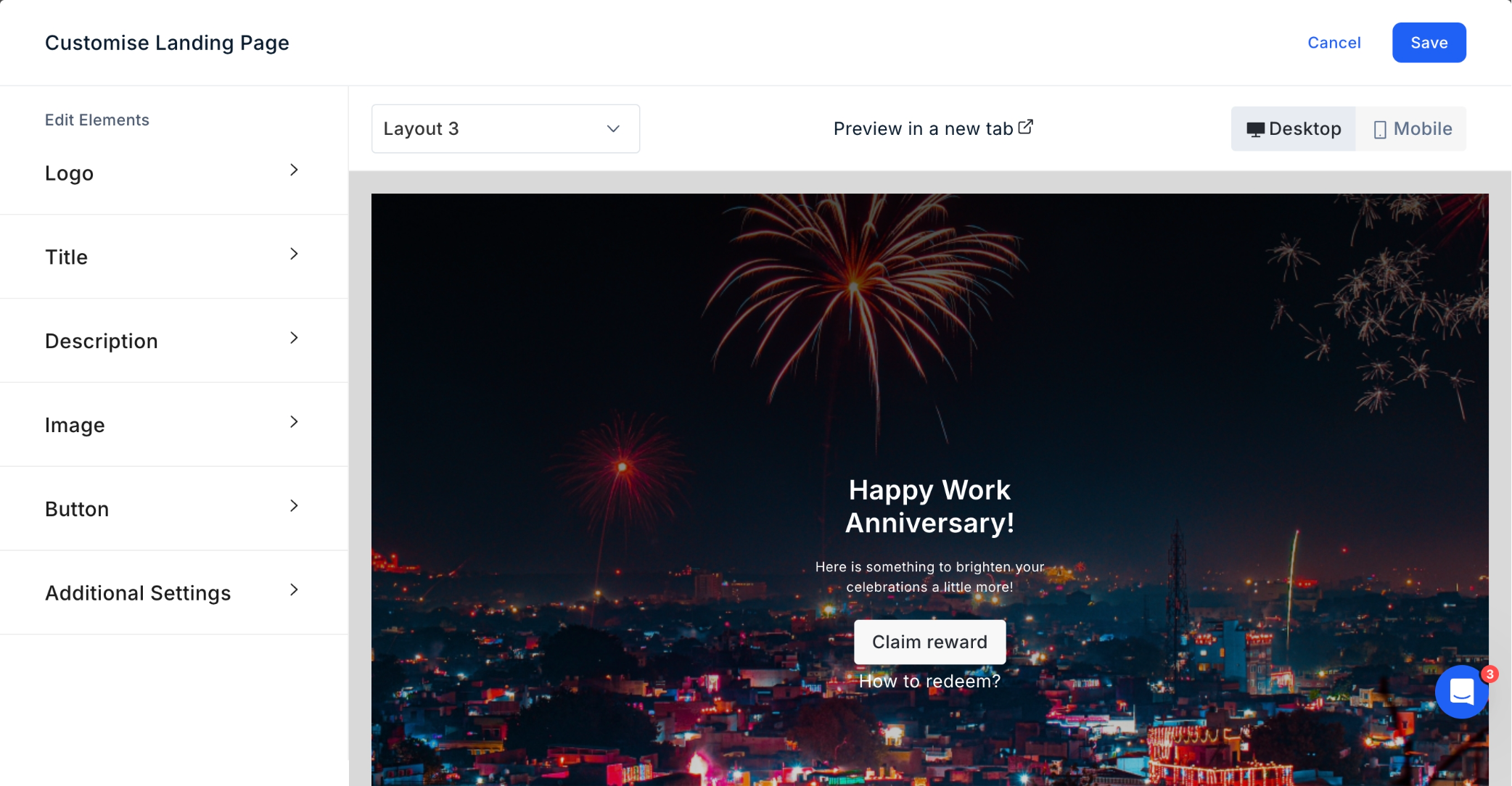Click the desktop monitor icon
The width and height of the screenshot is (1512, 786).
click(1255, 129)
